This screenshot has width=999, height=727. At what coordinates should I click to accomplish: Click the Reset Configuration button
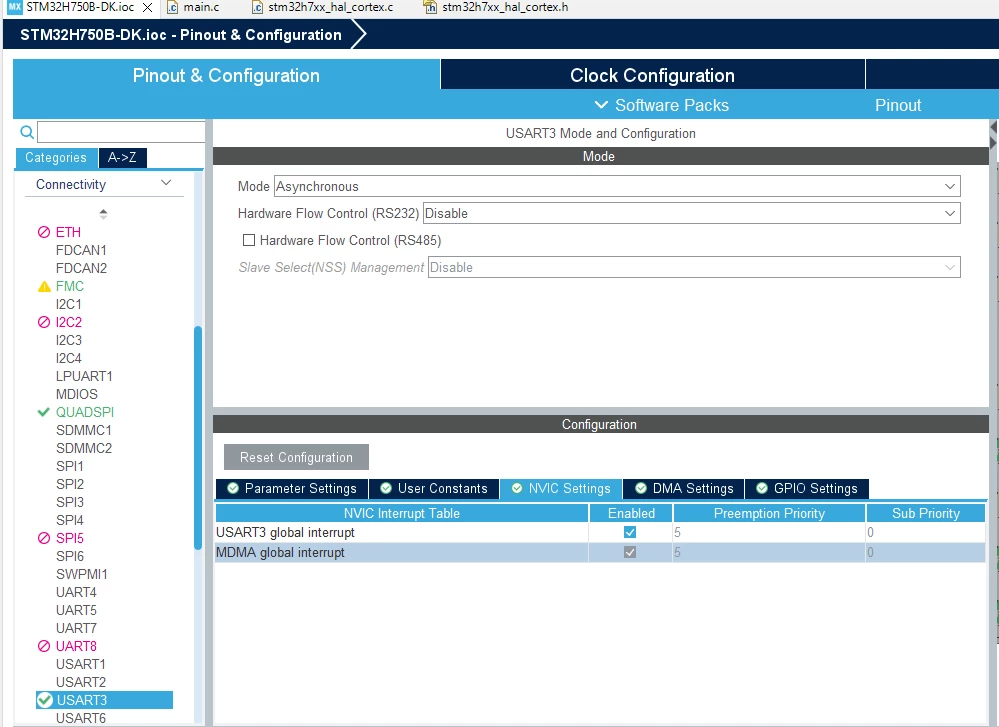(296, 457)
